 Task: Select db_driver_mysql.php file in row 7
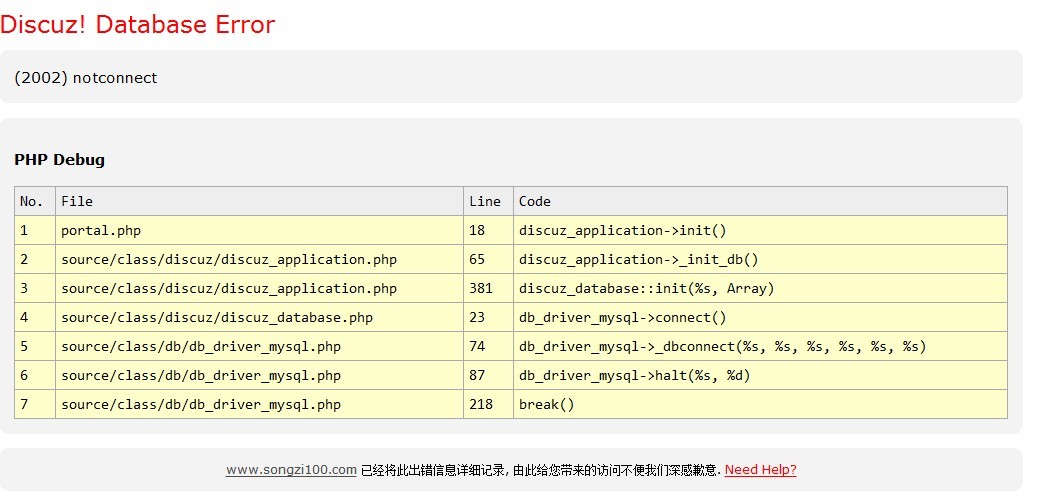pyautogui.click(x=260, y=404)
